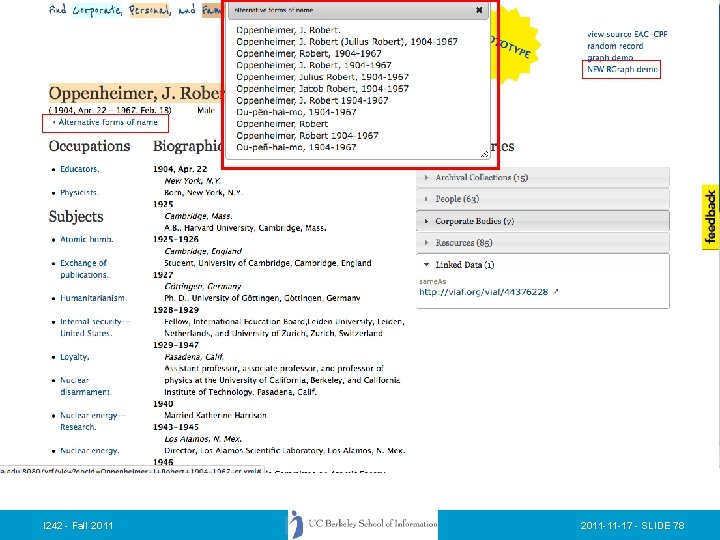The width and height of the screenshot is (720, 540).
Task: Click 'Oppenheimer, Jacob Robert, 1904-1967' entry
Action: tap(322, 89)
